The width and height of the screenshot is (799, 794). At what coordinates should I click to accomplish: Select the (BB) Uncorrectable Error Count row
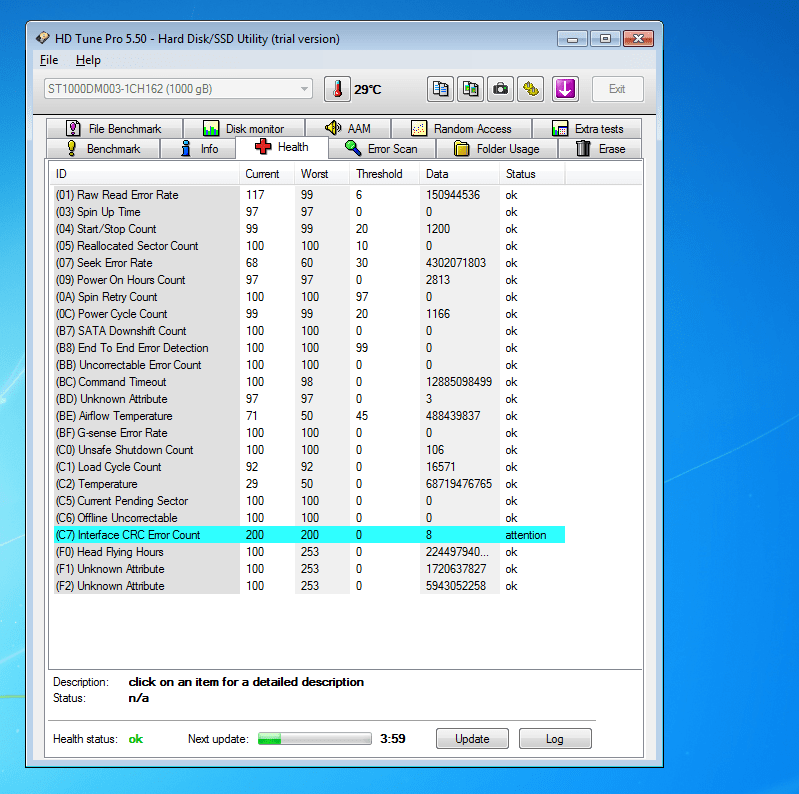coord(309,364)
